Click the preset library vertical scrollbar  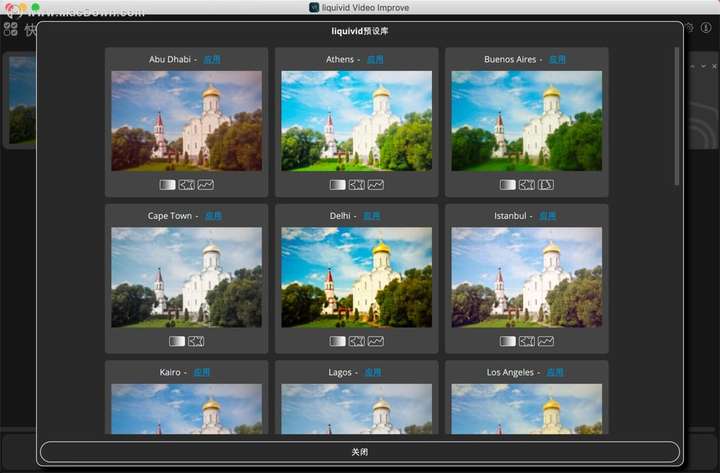pyautogui.click(x=676, y=116)
